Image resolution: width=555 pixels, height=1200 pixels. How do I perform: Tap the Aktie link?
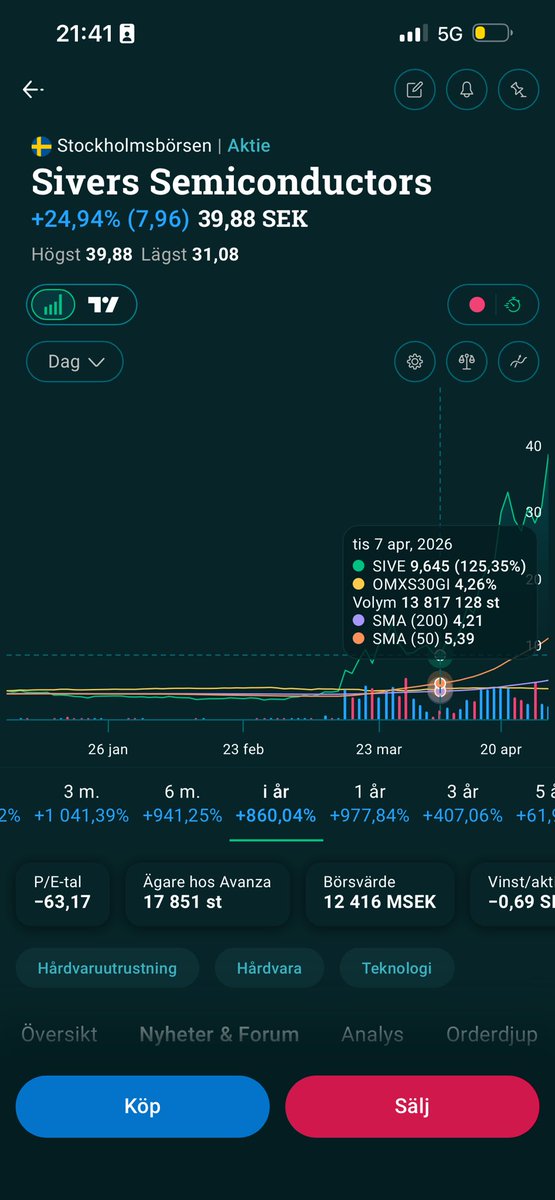tap(249, 146)
